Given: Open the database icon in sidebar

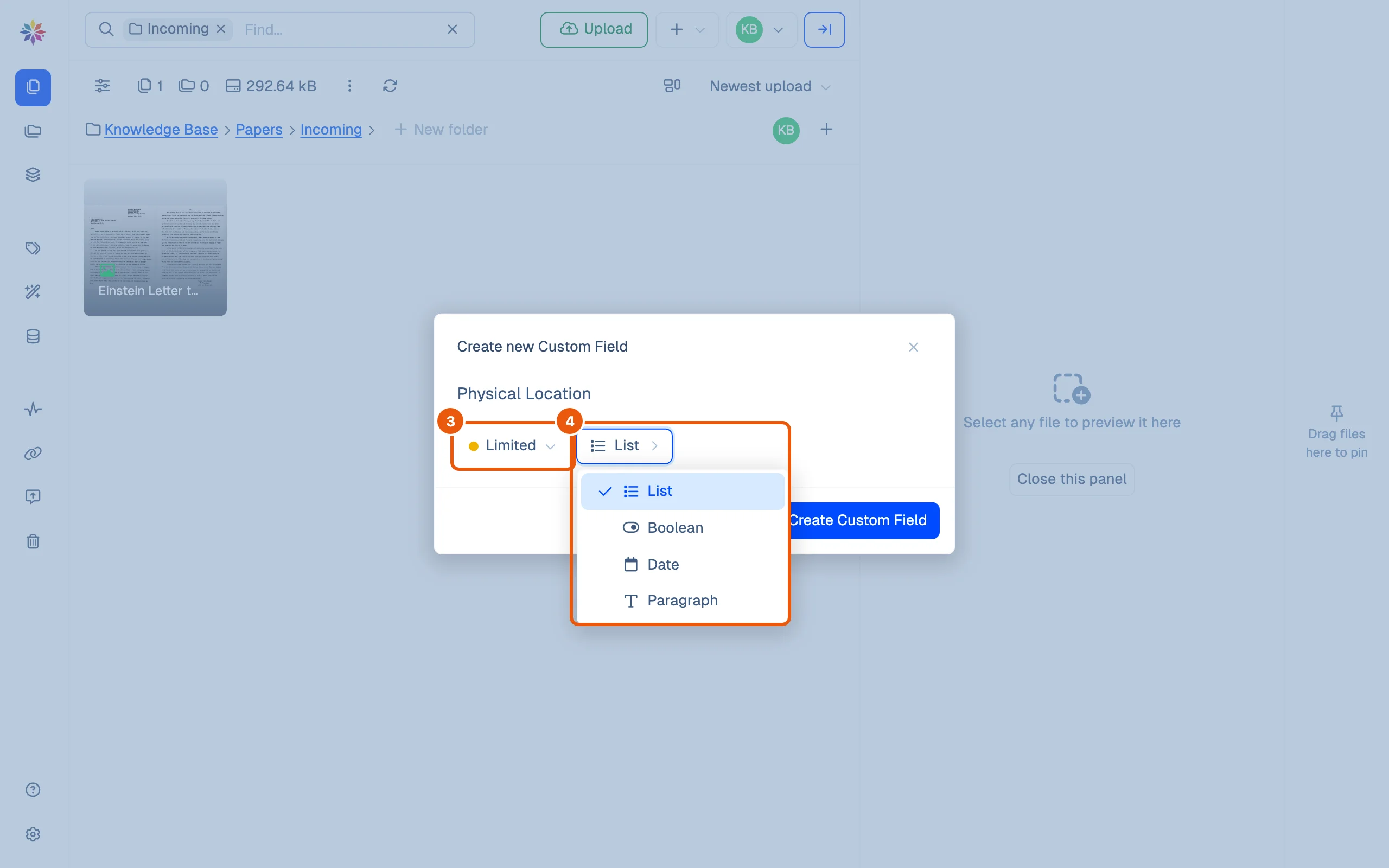Looking at the screenshot, I should (x=33, y=336).
